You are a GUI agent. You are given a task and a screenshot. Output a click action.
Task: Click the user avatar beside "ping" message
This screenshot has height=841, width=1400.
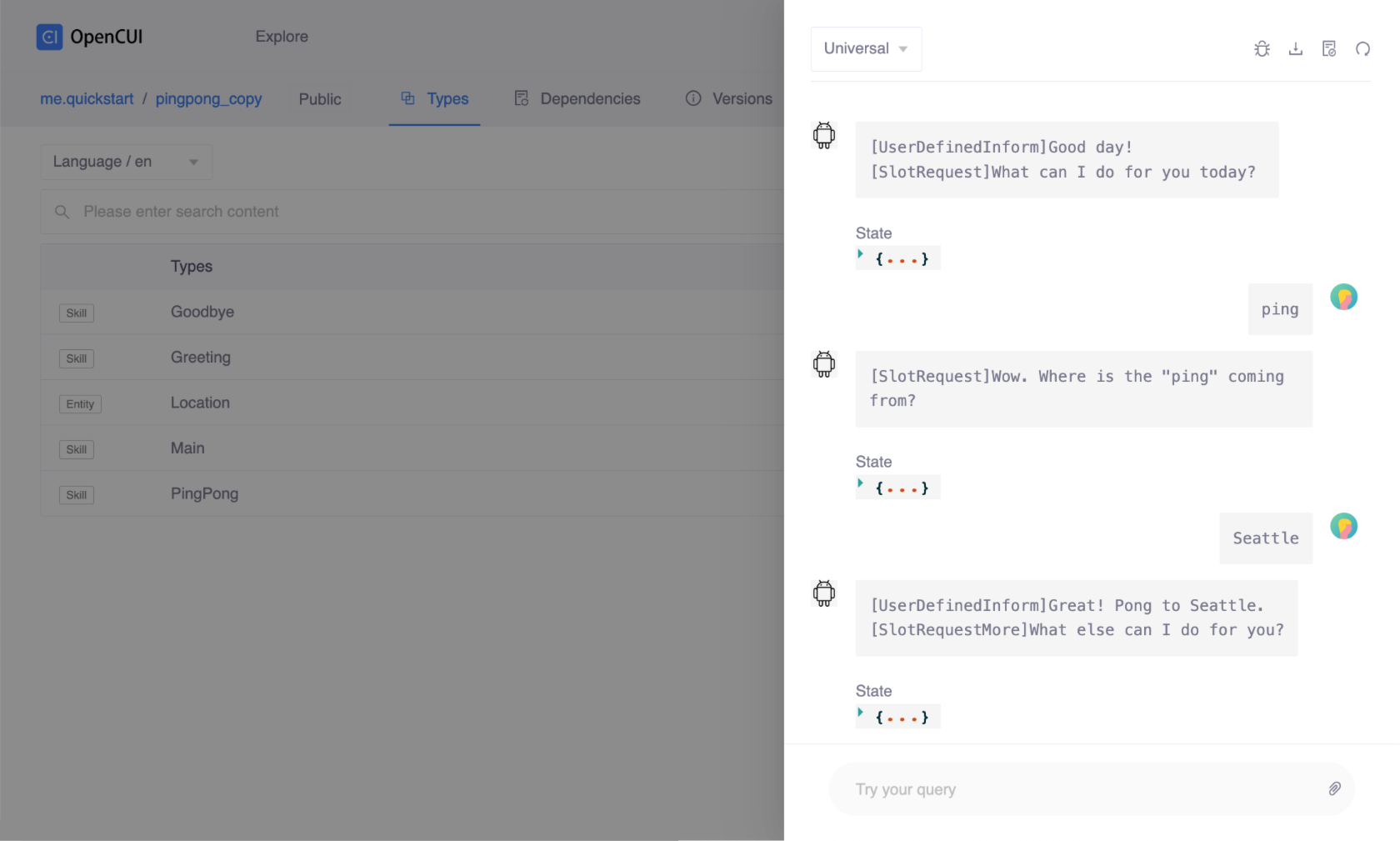coord(1343,297)
